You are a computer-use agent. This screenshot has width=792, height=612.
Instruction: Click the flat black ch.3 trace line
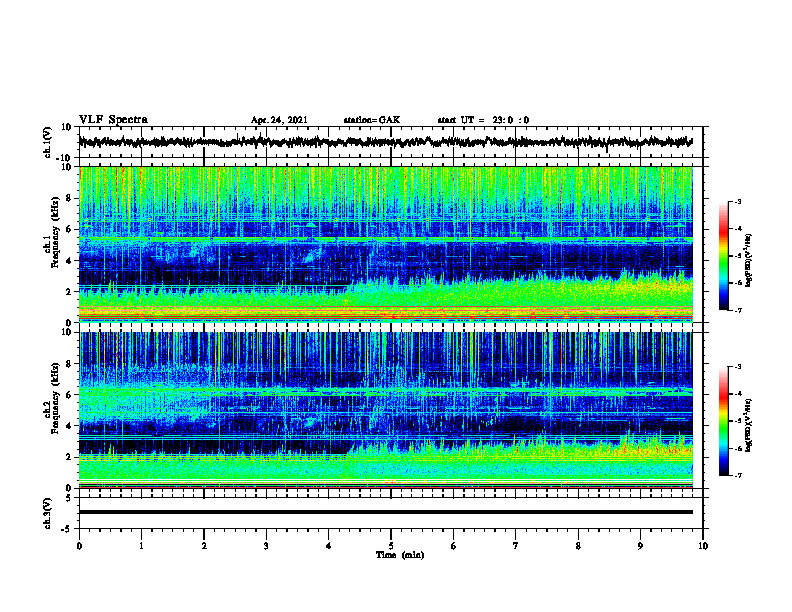click(x=385, y=512)
